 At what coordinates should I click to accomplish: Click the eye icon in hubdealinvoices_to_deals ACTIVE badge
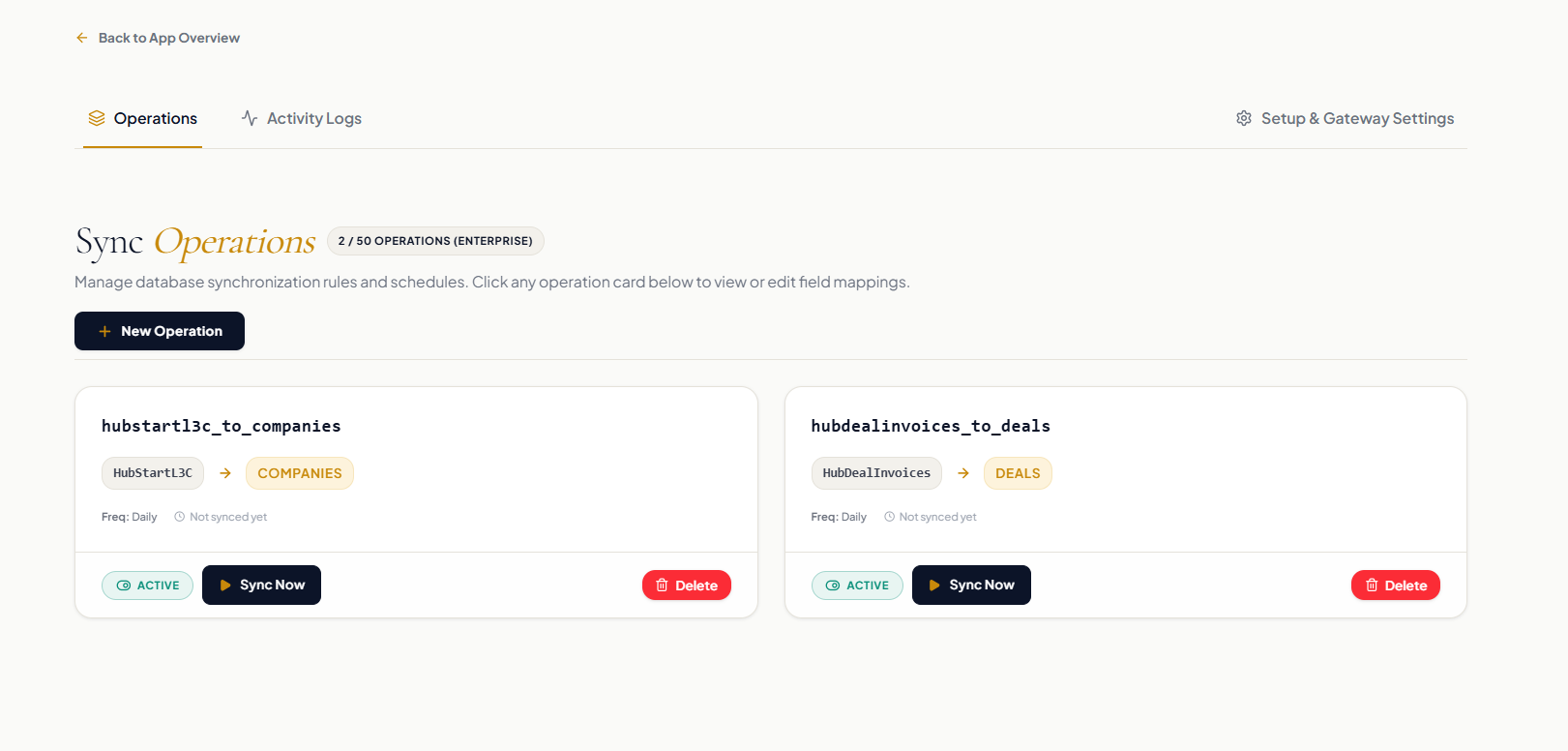click(x=833, y=586)
